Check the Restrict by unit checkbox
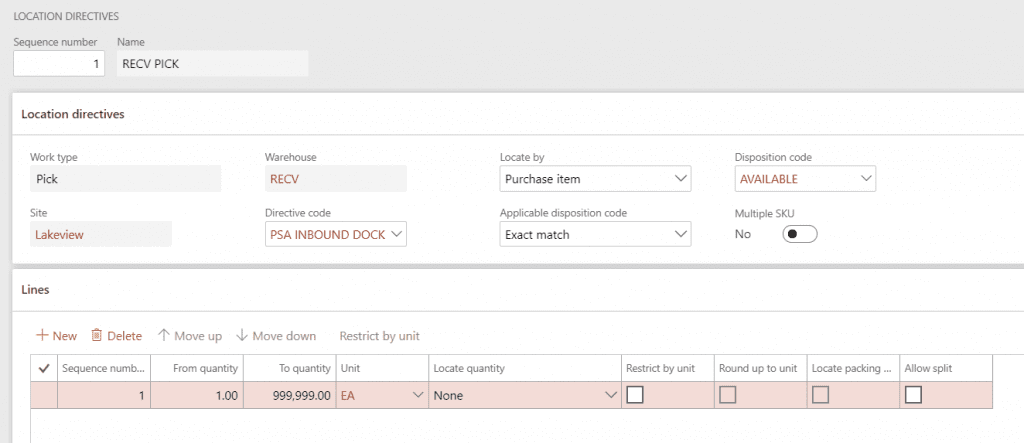This screenshot has height=443, width=1024. pyautogui.click(x=634, y=395)
